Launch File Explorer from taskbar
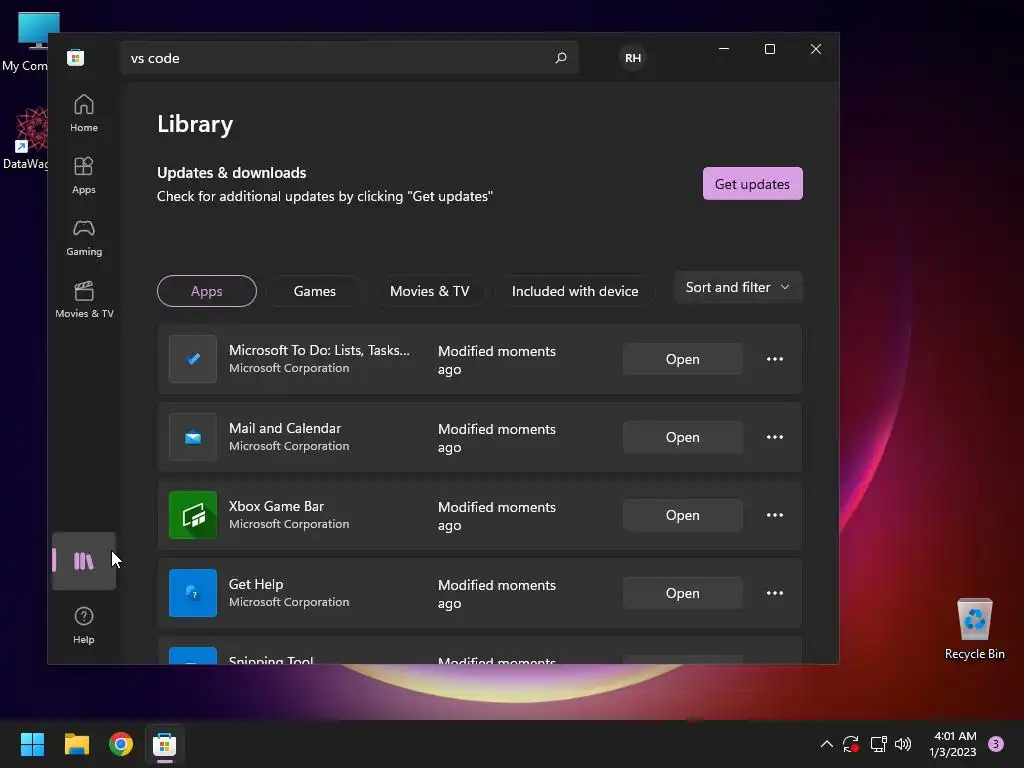The height and width of the screenshot is (768, 1024). tap(76, 744)
